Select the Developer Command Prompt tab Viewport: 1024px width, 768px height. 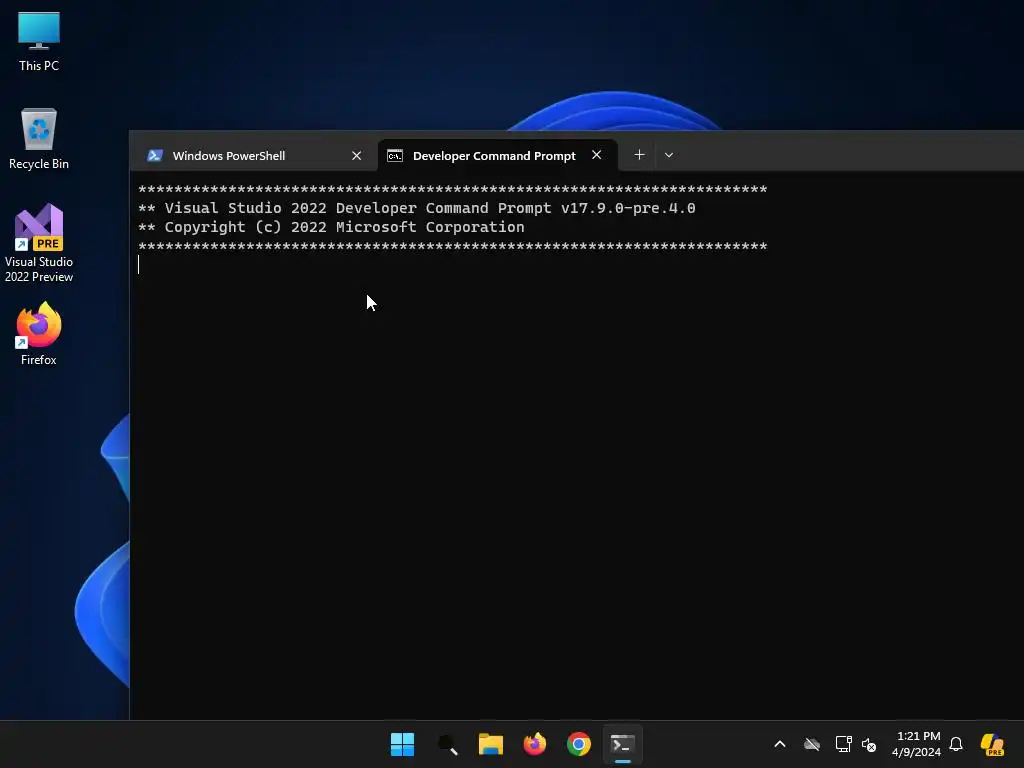tap(498, 155)
